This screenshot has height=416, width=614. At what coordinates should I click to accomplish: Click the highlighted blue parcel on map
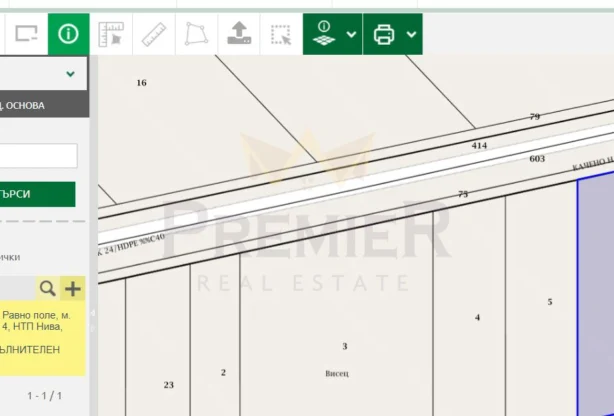[596, 300]
